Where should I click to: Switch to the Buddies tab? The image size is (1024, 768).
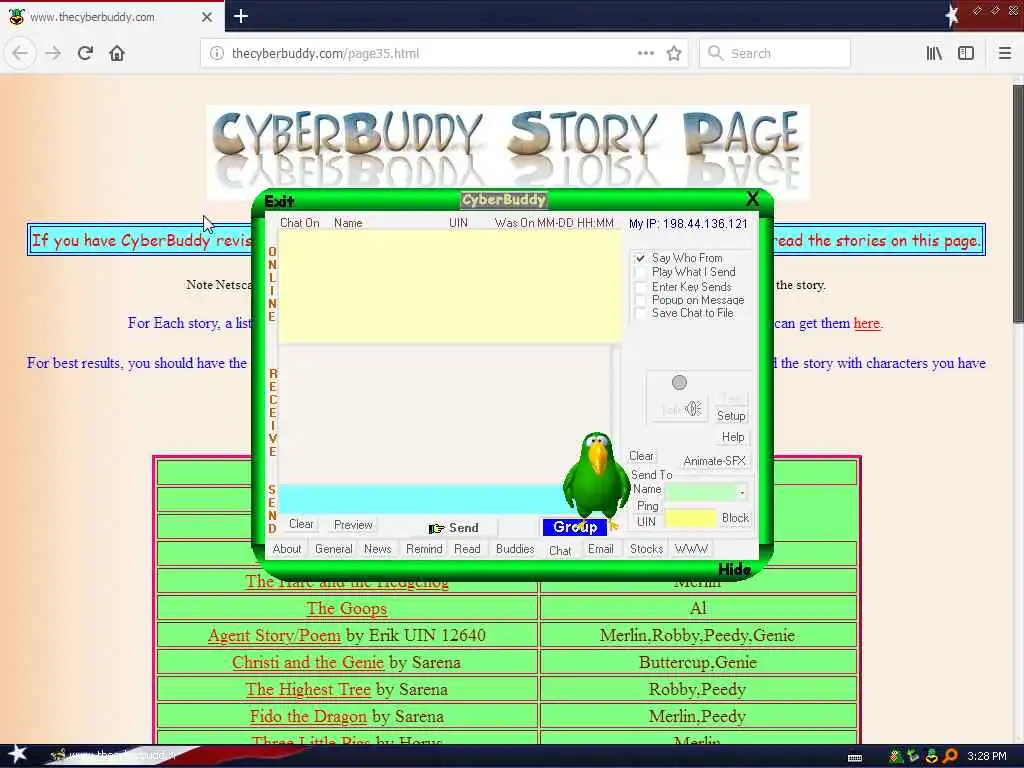pos(515,549)
